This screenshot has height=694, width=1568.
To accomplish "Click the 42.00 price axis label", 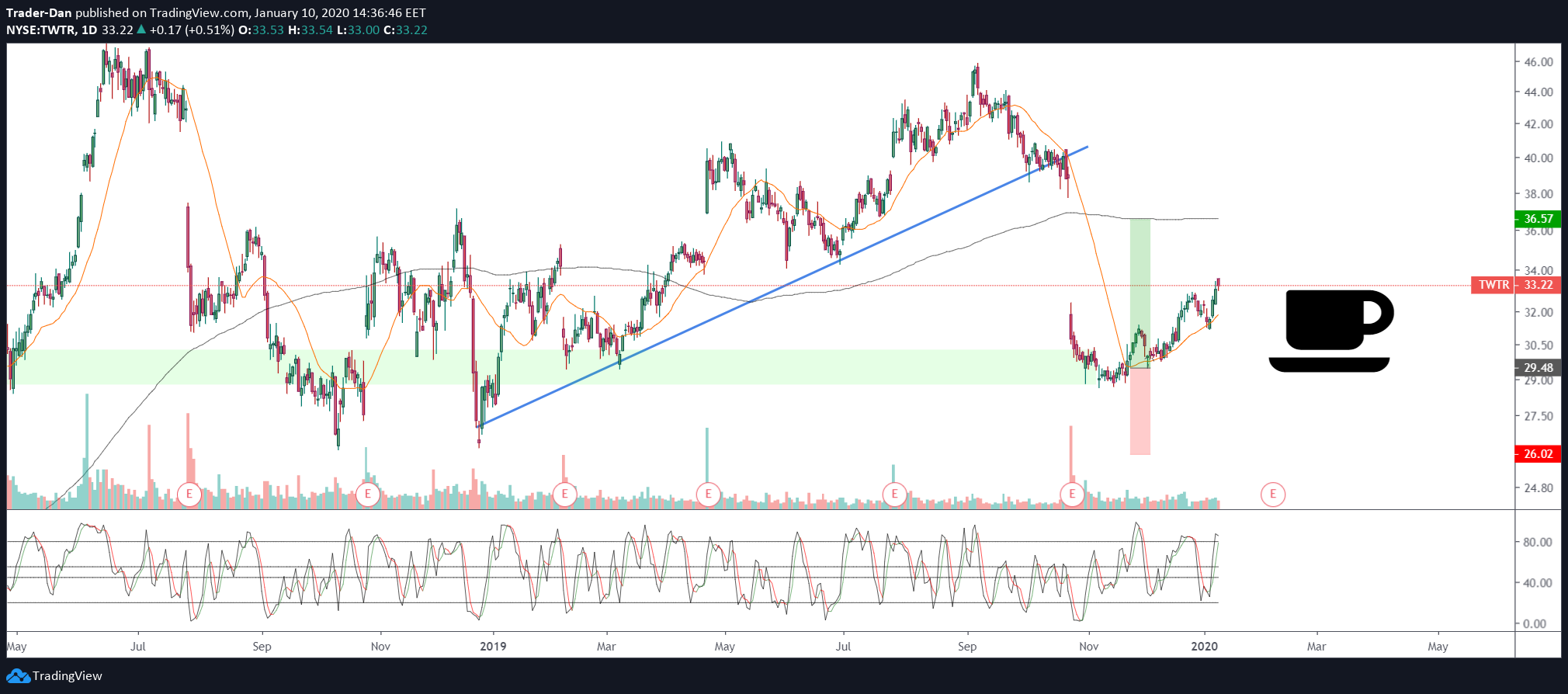I will (x=1539, y=124).
